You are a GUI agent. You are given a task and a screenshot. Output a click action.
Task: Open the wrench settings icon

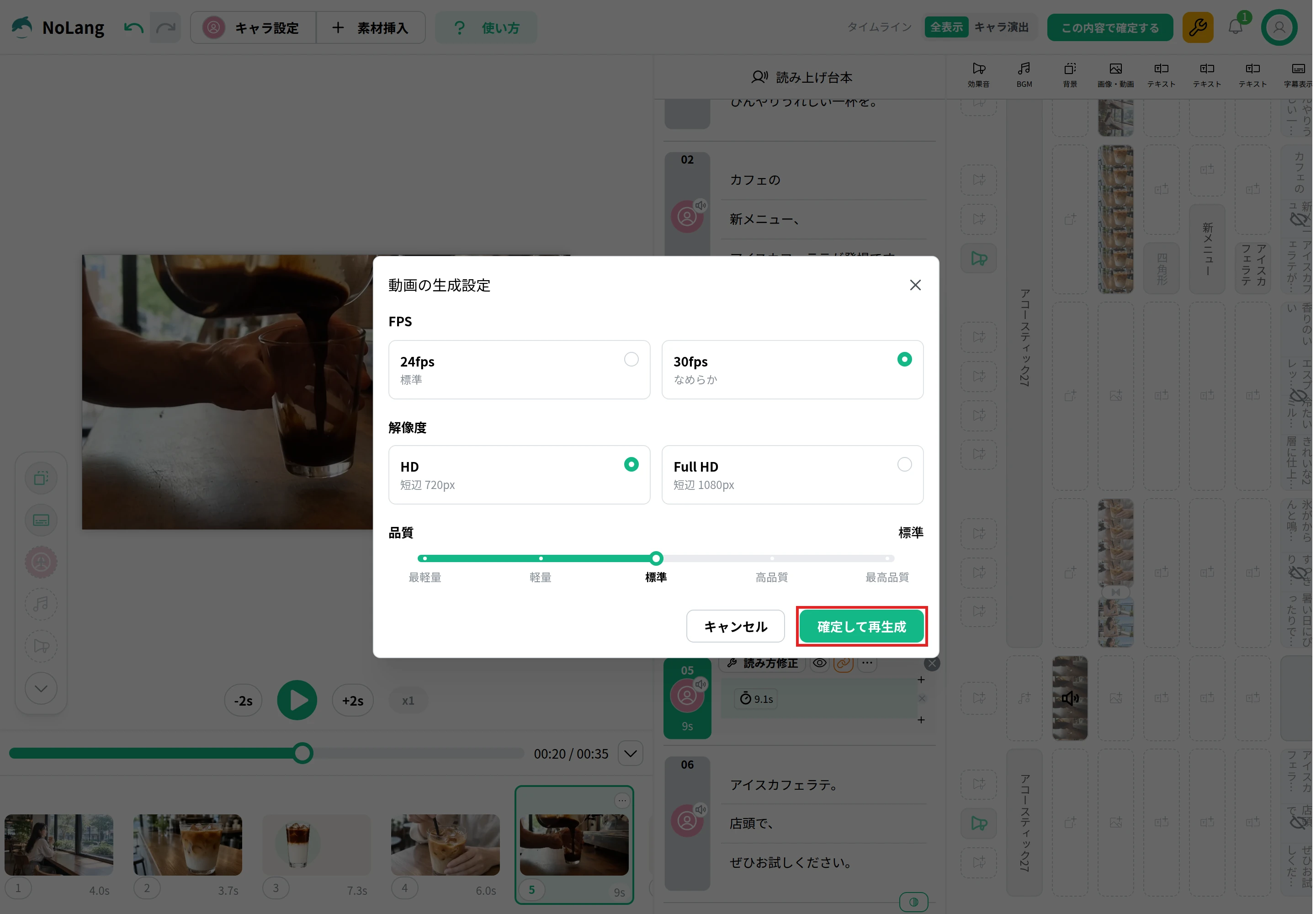click(x=1198, y=27)
